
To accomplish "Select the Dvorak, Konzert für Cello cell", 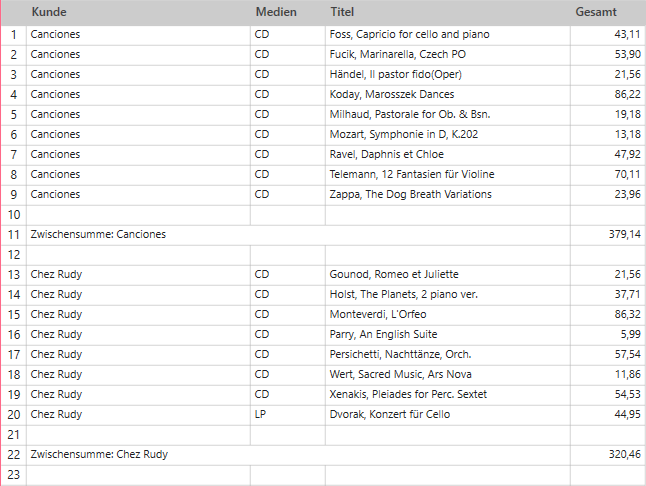I will click(x=390, y=415).
